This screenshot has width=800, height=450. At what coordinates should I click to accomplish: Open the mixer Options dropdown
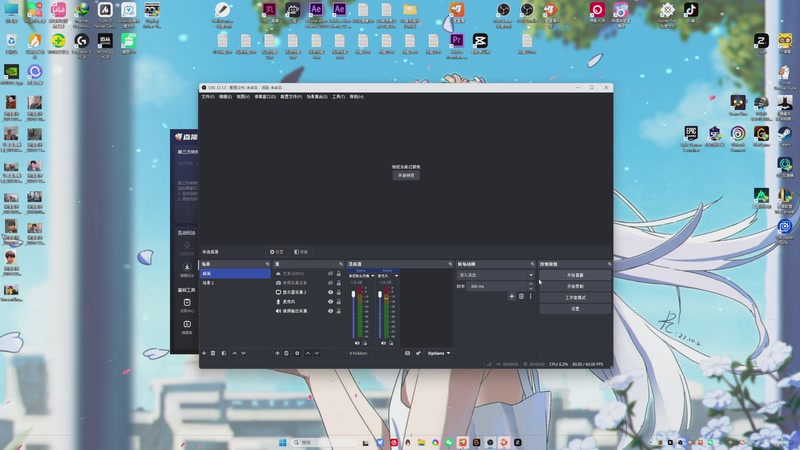439,353
